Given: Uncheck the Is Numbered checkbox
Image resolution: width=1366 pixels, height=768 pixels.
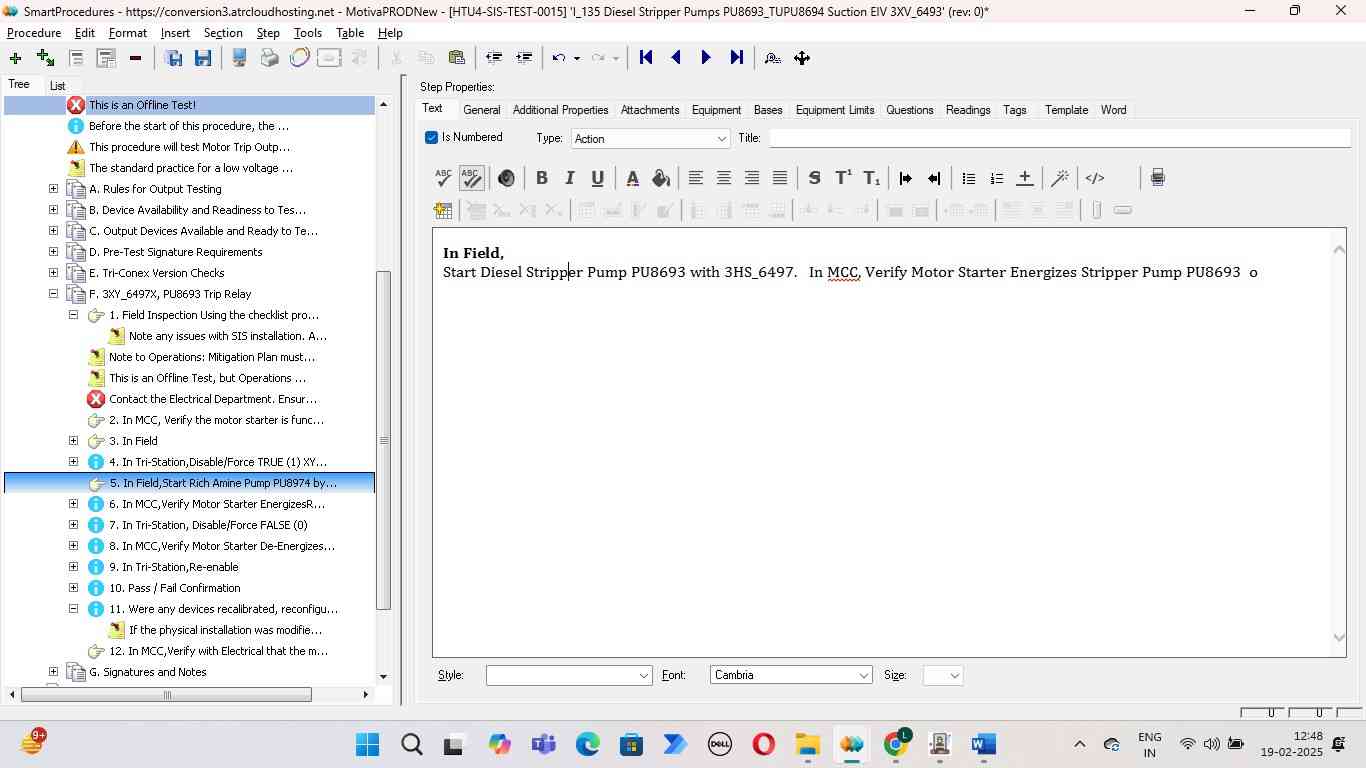Looking at the screenshot, I should (x=431, y=138).
